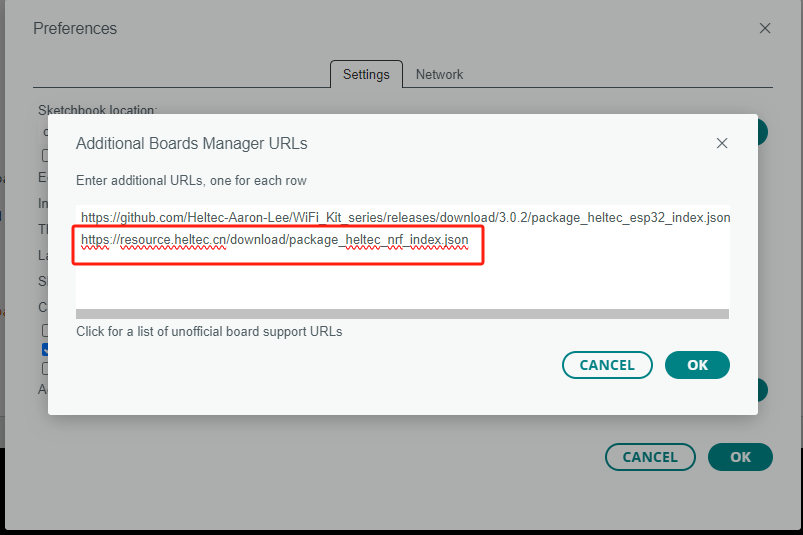The width and height of the screenshot is (803, 535).
Task: Click OK at bottom of Preferences window
Action: click(x=740, y=457)
